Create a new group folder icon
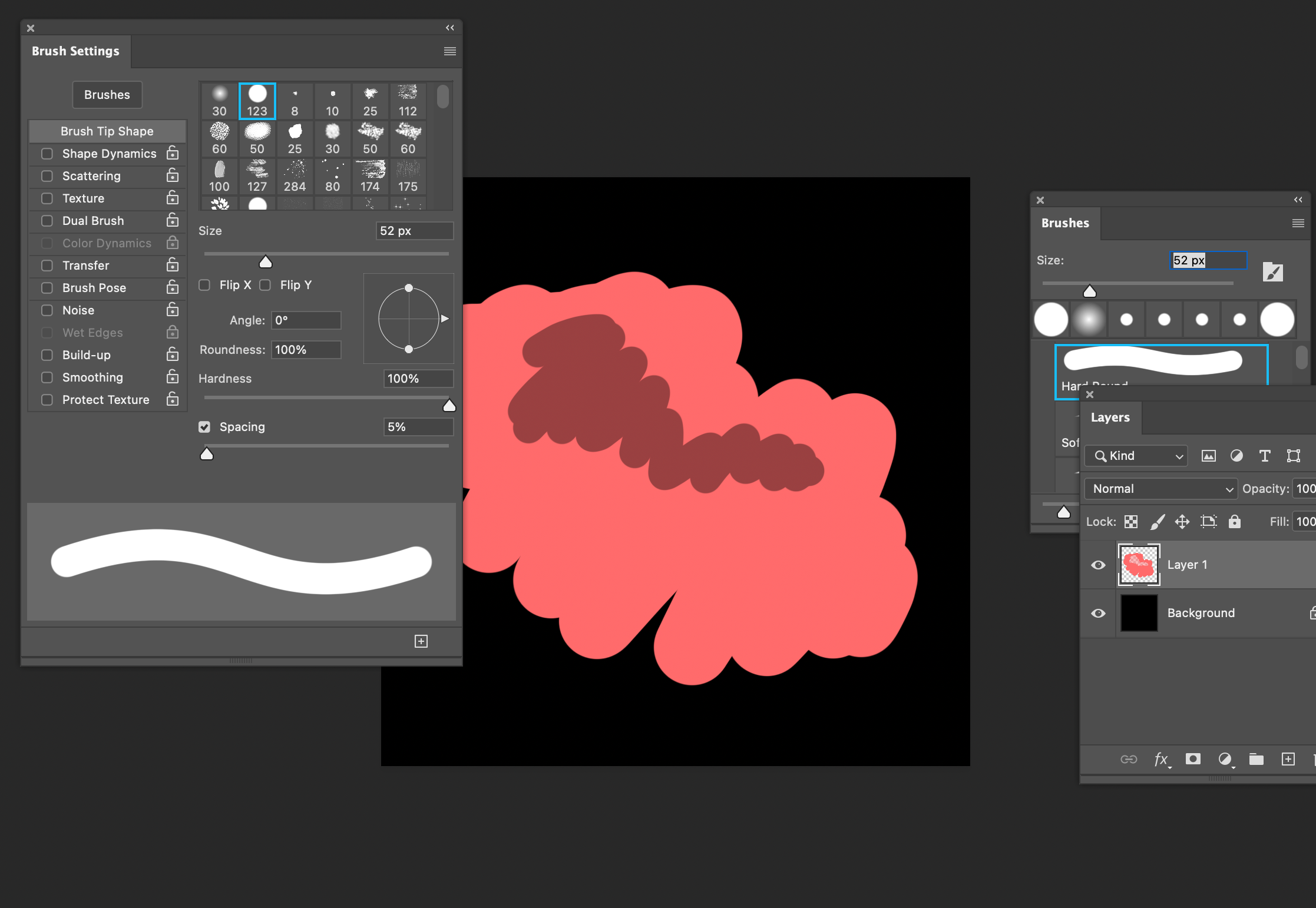The height and width of the screenshot is (908, 1316). [1256, 759]
